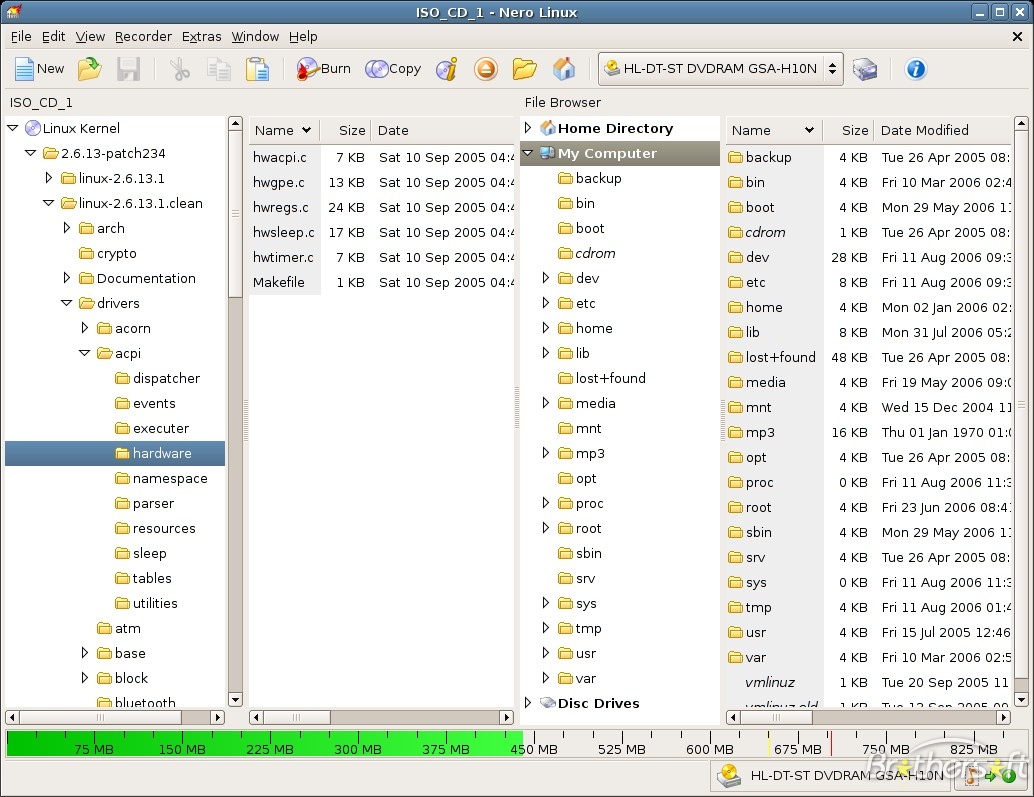Click the HL-DT-ST DVDRAM status bar button
The height and width of the screenshot is (797, 1034).
click(830, 775)
